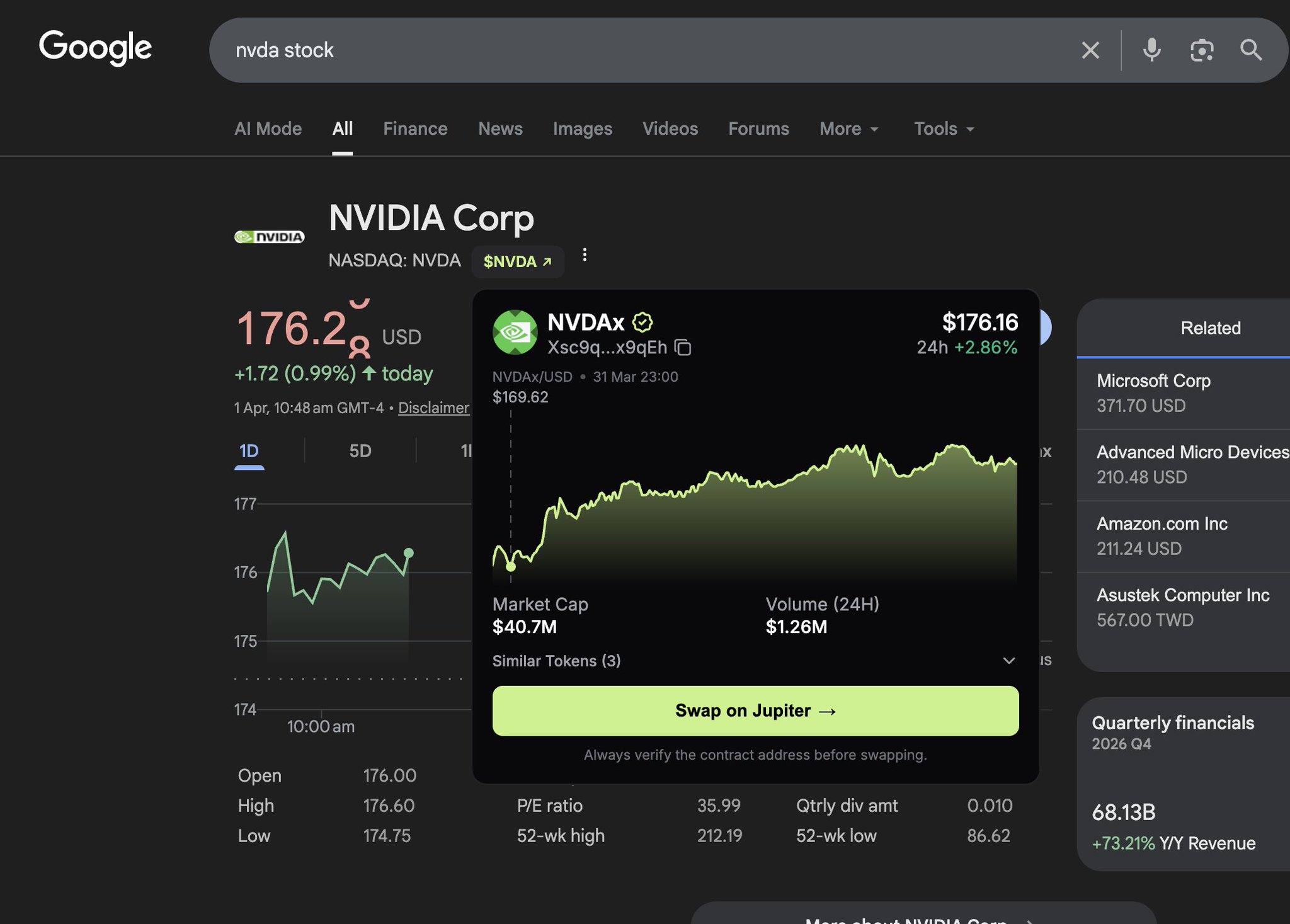This screenshot has height=924, width=1290.
Task: Click the Swap on Jupiter button
Action: pyautogui.click(x=755, y=710)
